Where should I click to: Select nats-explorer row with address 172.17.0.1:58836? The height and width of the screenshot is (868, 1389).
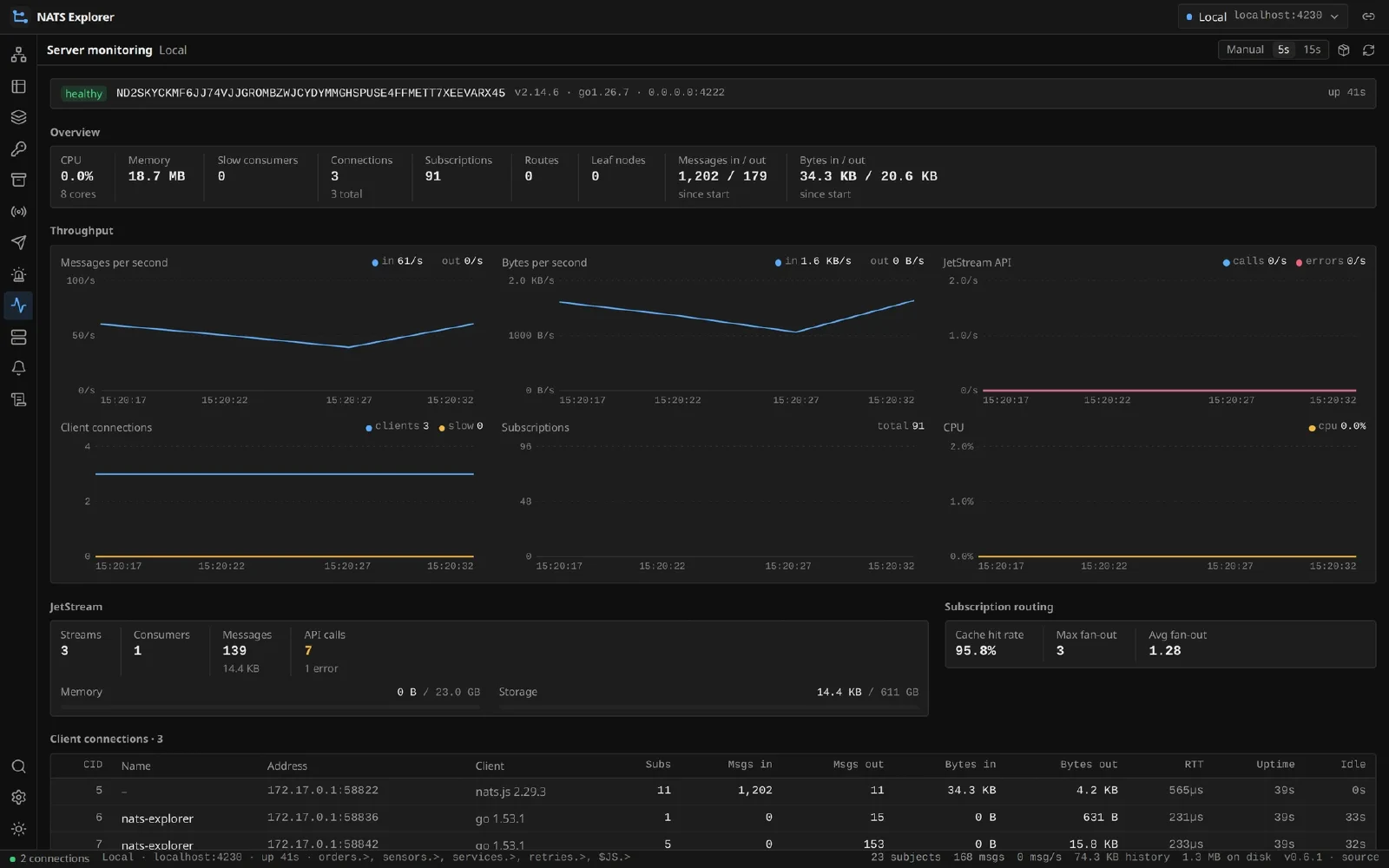[713, 818]
